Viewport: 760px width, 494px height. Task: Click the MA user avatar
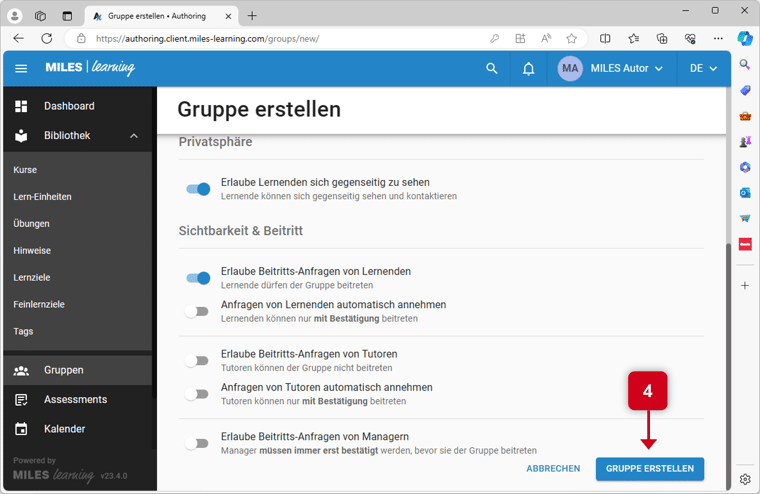570,69
